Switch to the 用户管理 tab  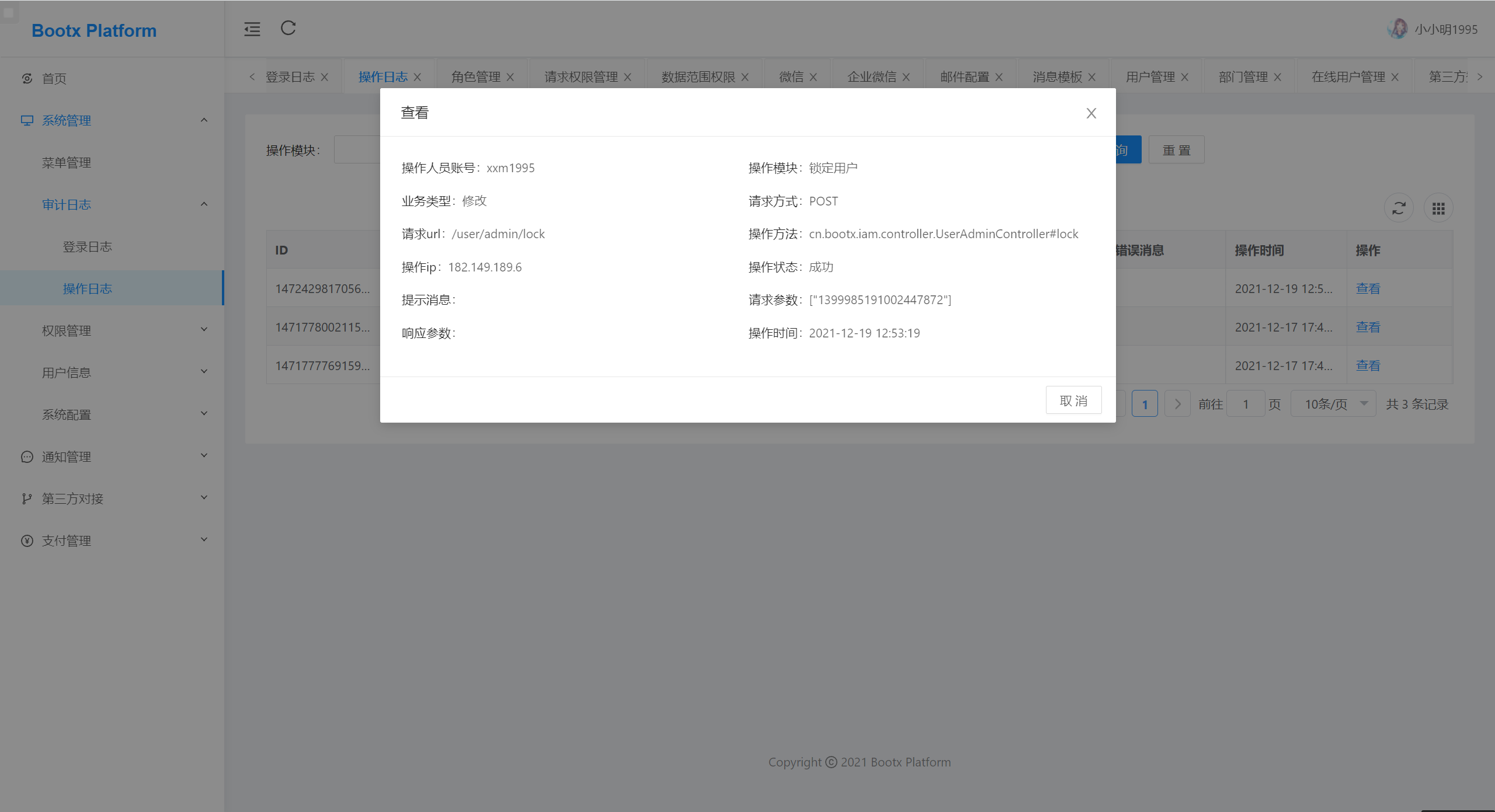coord(1149,76)
